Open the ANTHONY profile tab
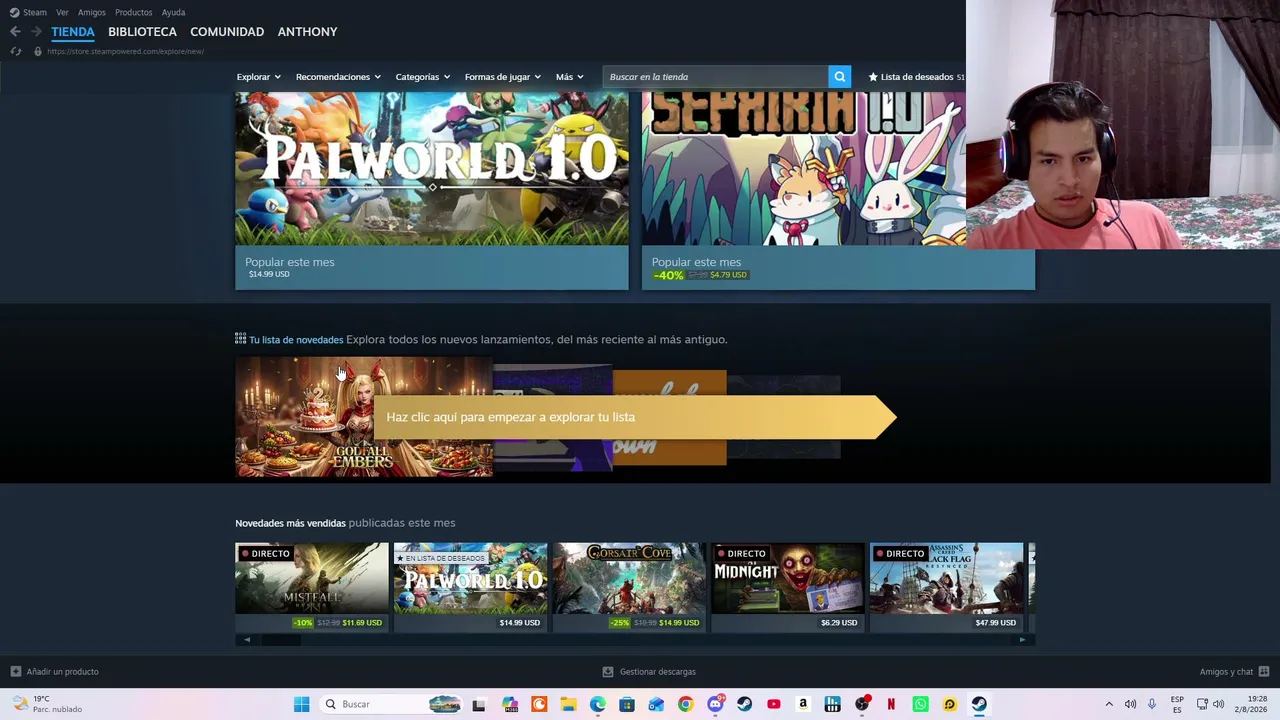 pyautogui.click(x=307, y=32)
